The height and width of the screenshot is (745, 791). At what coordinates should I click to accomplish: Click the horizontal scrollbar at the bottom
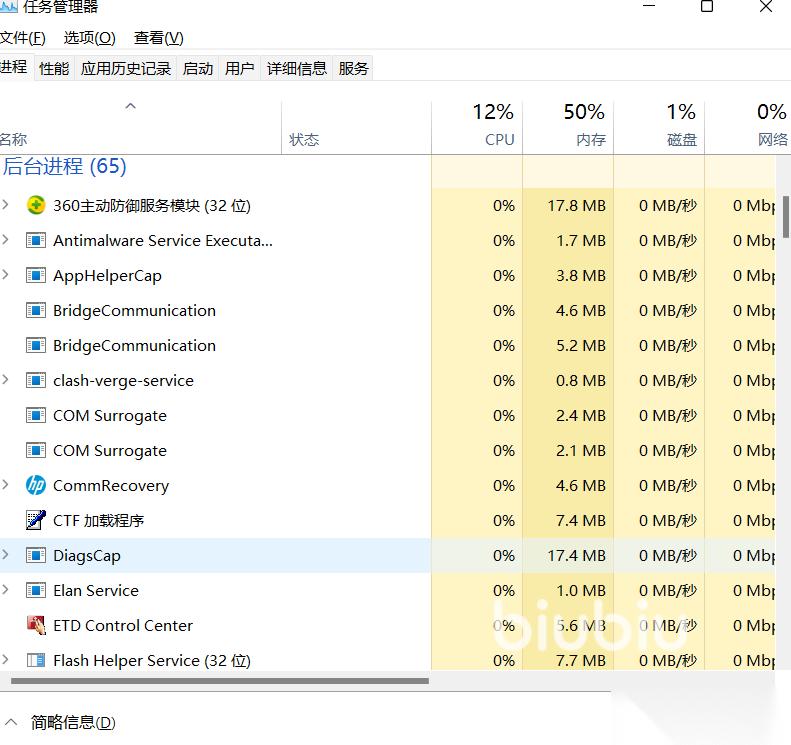220,682
